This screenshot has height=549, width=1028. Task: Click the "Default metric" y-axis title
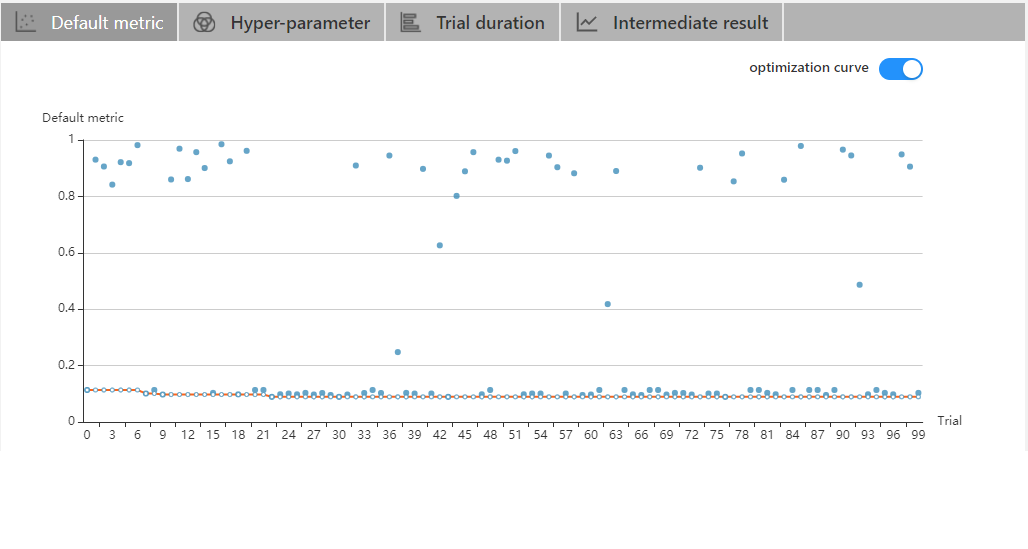pos(83,118)
